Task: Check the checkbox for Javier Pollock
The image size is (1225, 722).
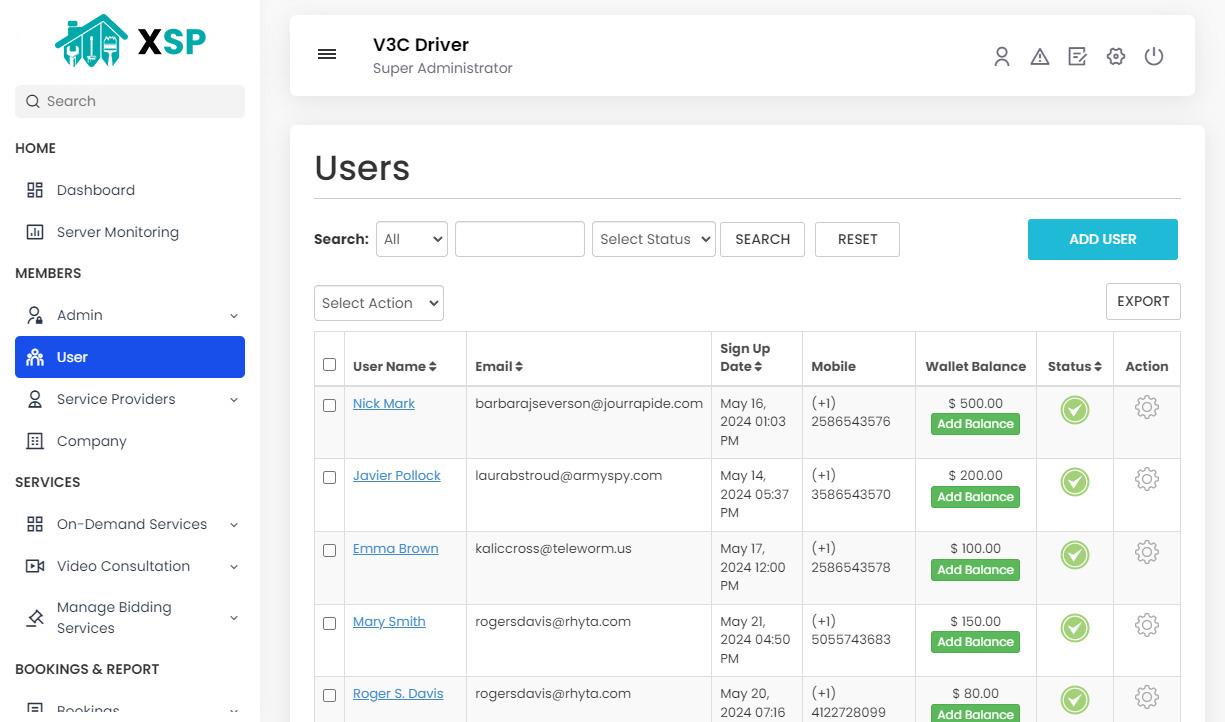Action: [x=329, y=478]
